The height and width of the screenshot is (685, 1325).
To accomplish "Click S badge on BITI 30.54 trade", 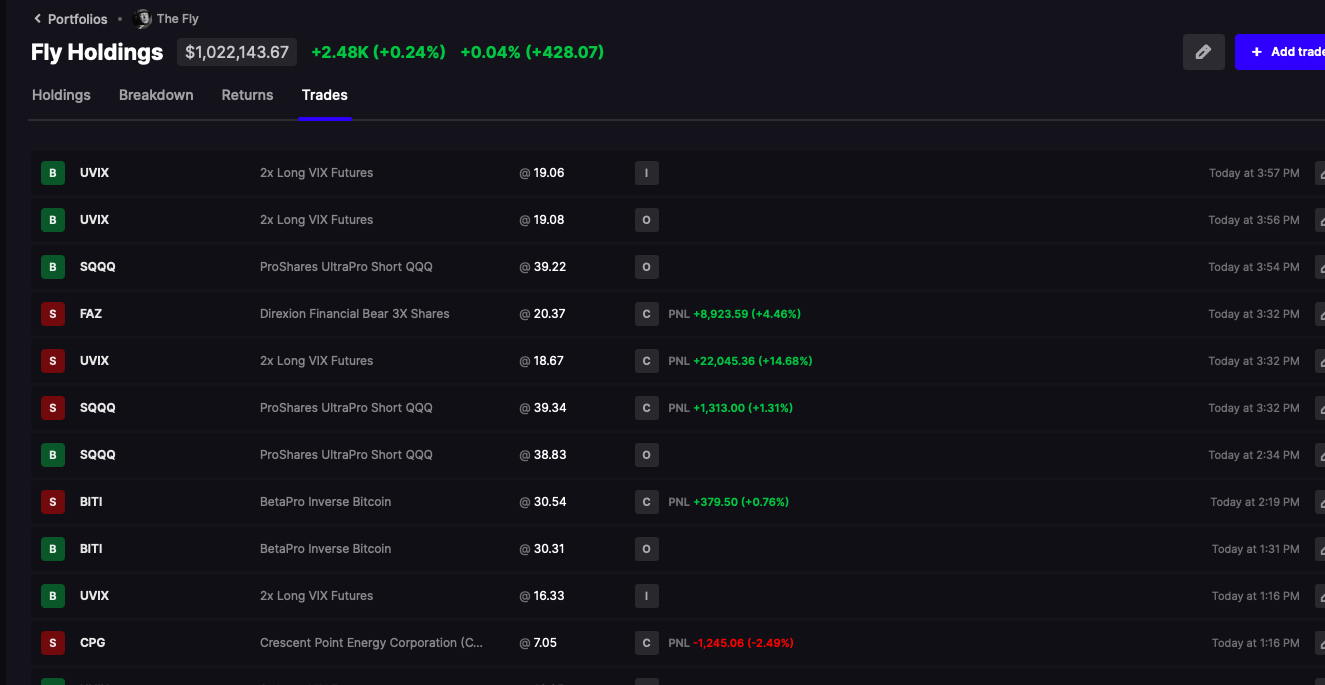I will (53, 502).
